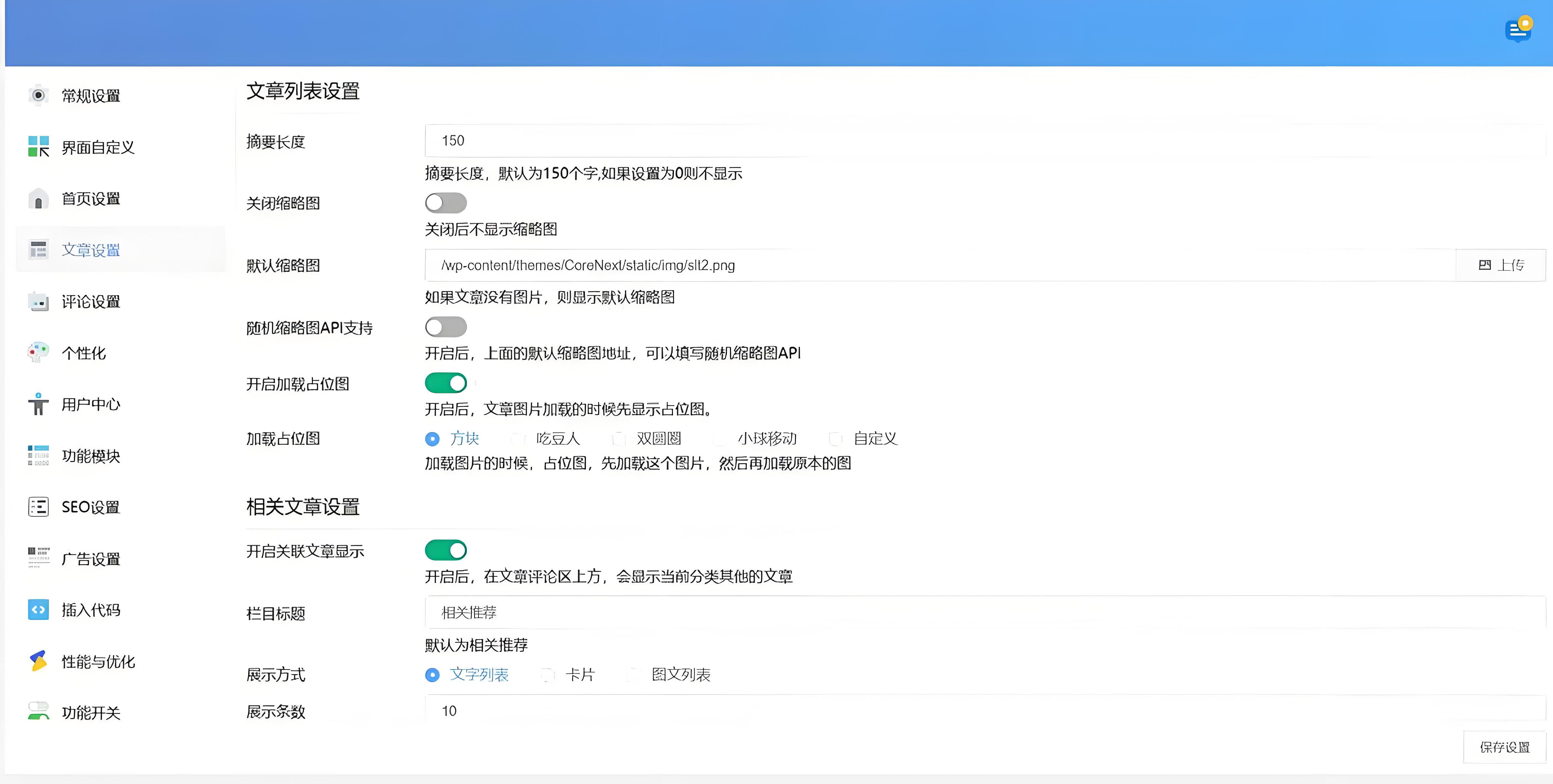Click the 界面自定义 grid icon
The image size is (1553, 784).
[x=39, y=147]
